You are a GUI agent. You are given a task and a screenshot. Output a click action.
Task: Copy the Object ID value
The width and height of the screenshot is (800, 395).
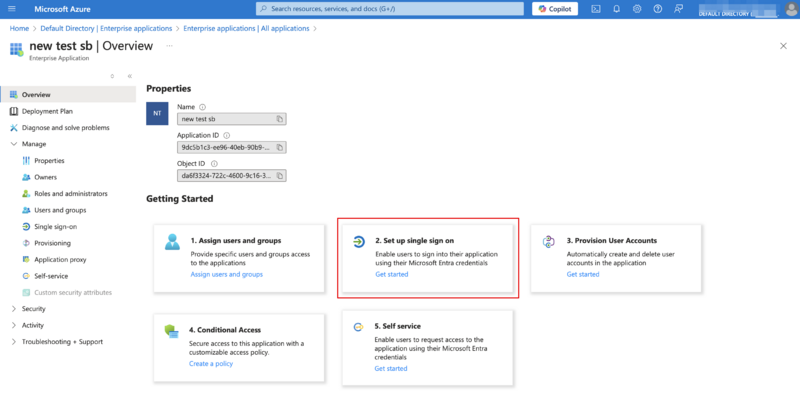[280, 176]
